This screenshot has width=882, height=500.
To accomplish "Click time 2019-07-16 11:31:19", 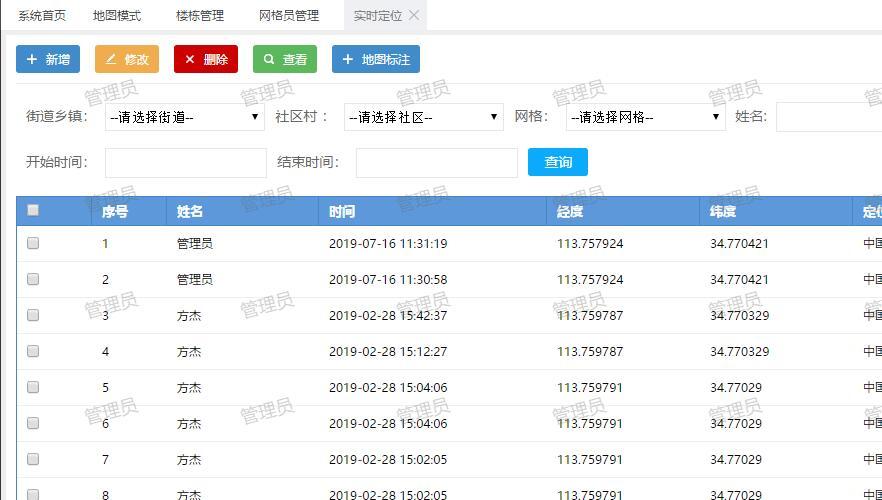I will click(388, 244).
